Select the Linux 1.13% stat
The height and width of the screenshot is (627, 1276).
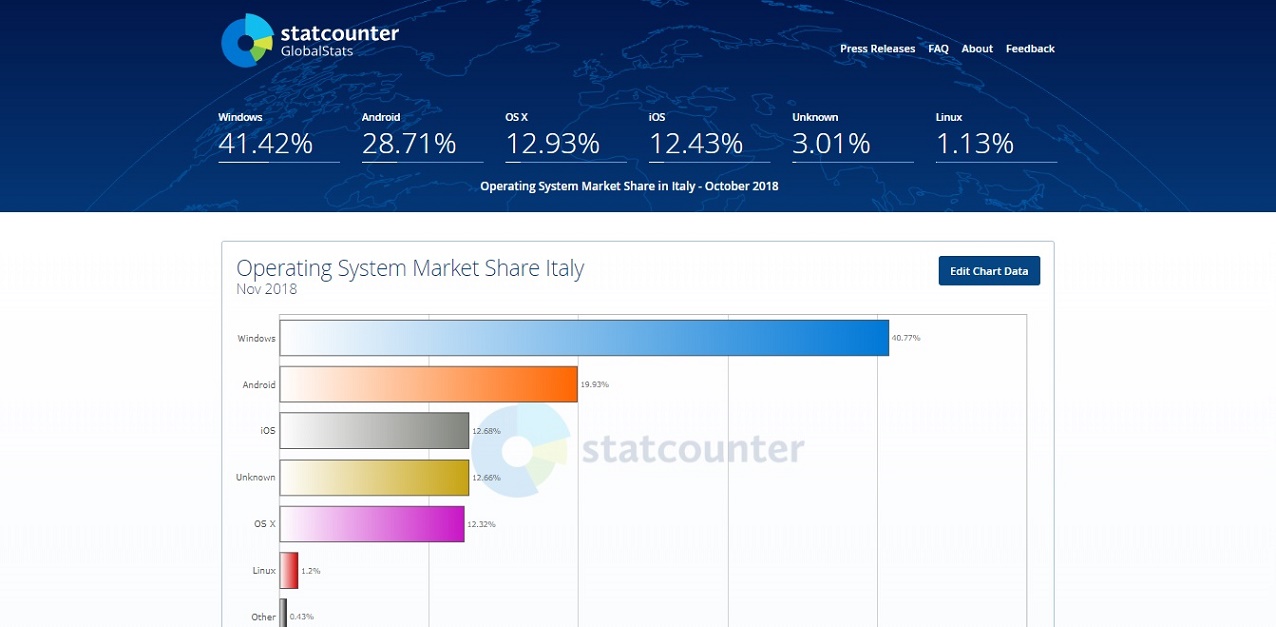[x=996, y=136]
